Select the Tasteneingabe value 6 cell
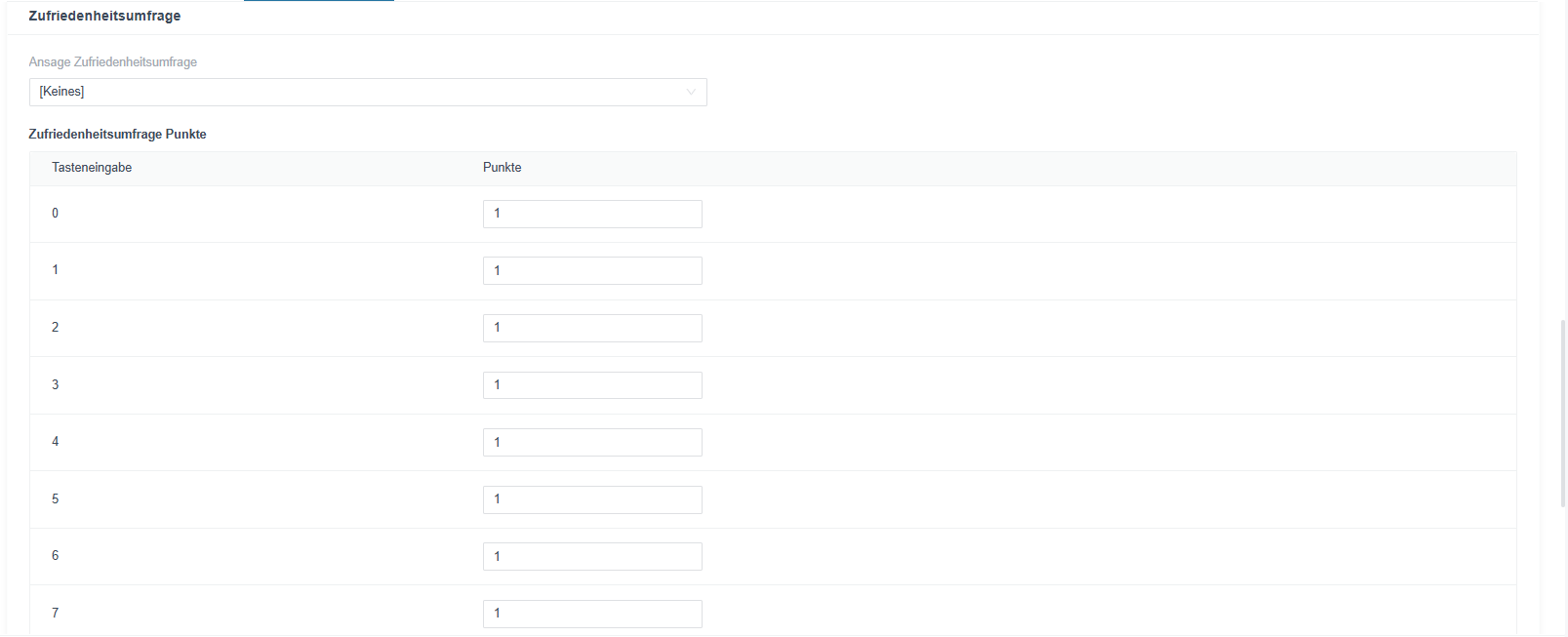The image size is (1568, 637). [x=56, y=556]
